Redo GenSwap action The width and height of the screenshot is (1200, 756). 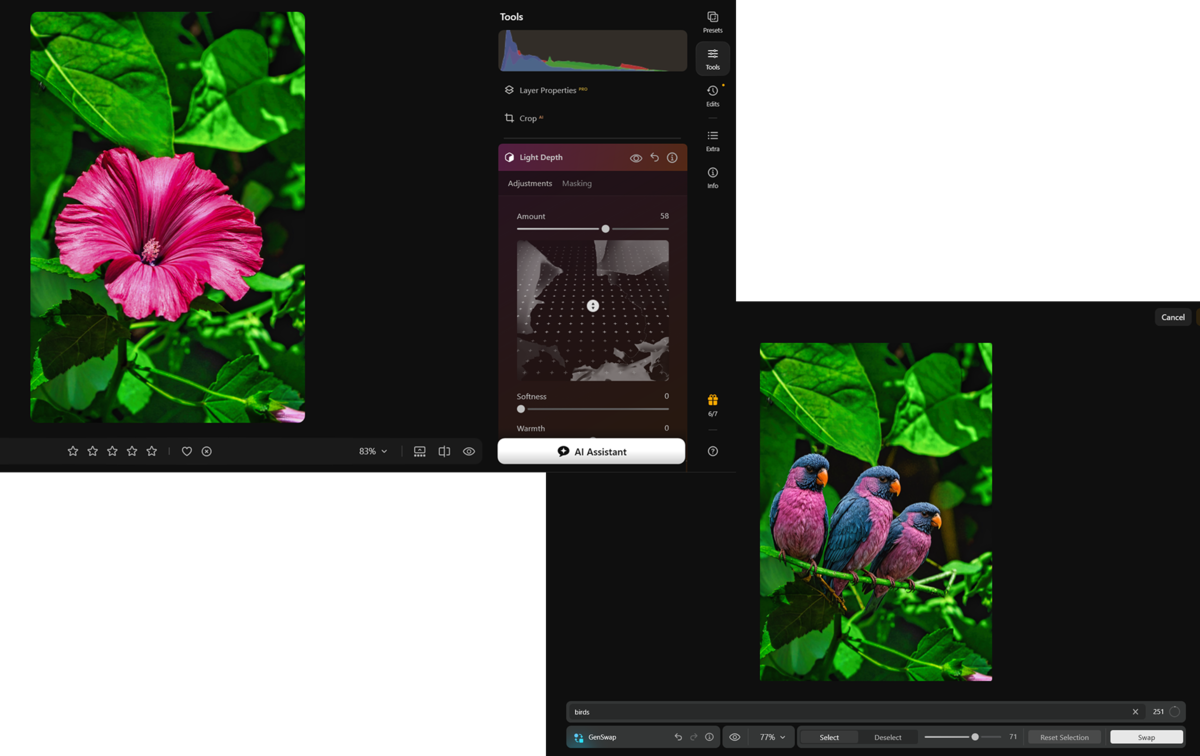pyautogui.click(x=693, y=737)
